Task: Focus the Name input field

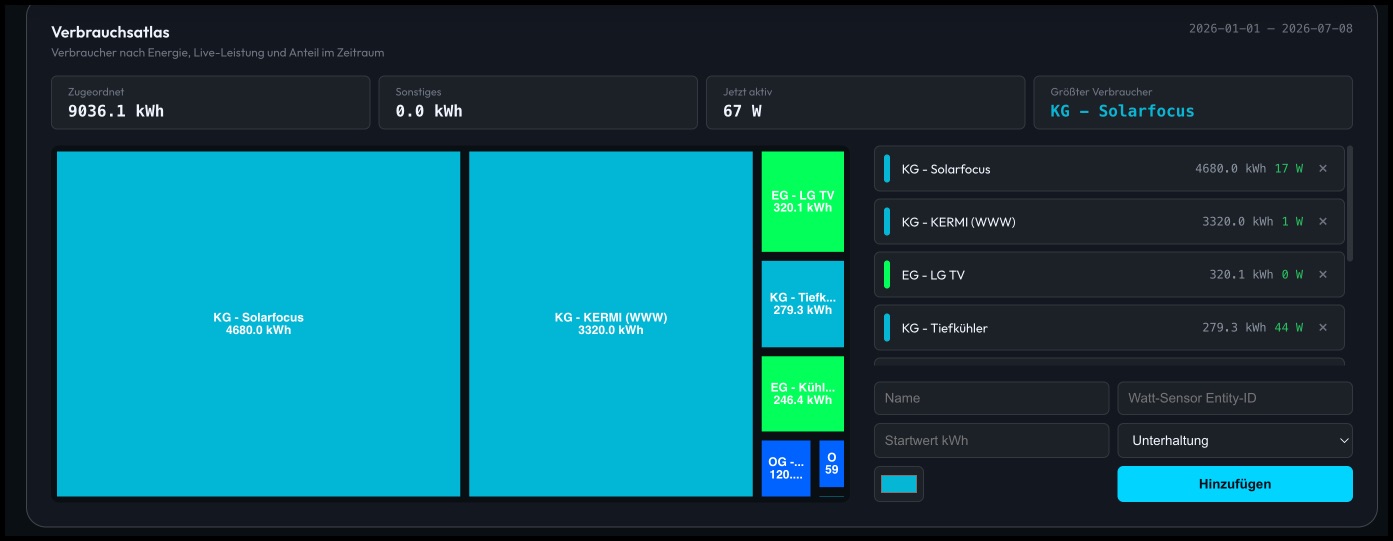Action: (x=992, y=398)
